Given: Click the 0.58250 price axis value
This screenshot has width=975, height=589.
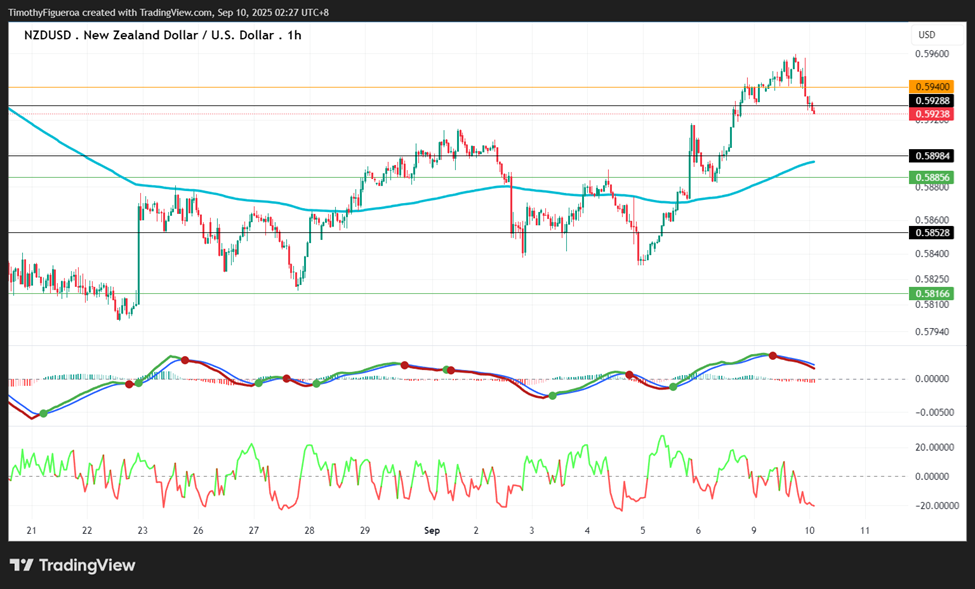Looking at the screenshot, I should point(932,279).
